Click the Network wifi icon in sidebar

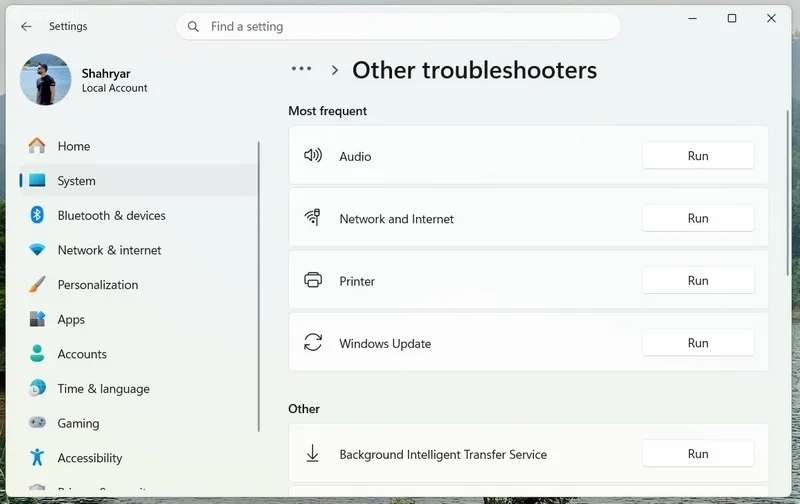[x=37, y=250]
